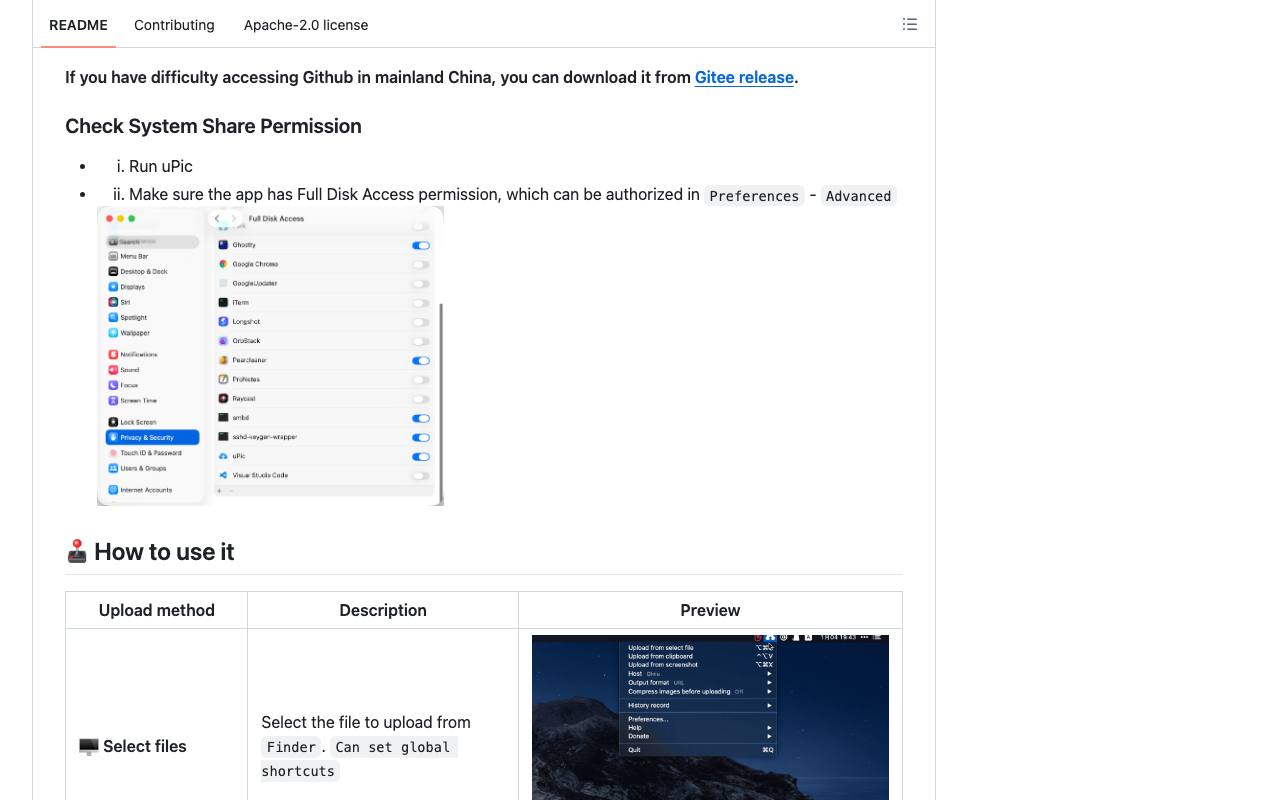This screenshot has width=1280, height=800.
Task: Click the Visual Studio Code app icon
Action: point(223,475)
